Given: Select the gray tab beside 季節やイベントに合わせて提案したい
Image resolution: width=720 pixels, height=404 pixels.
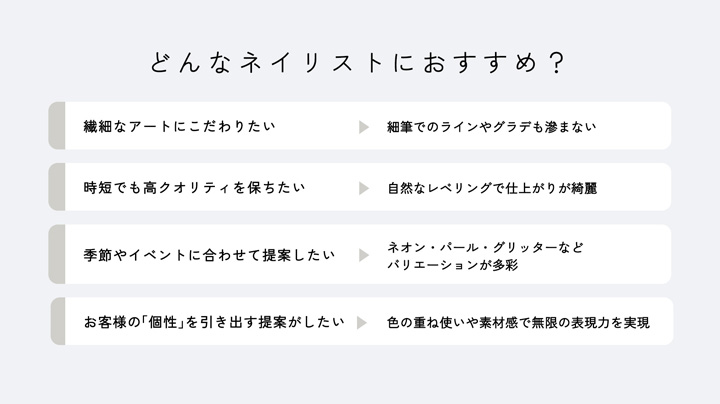Looking at the screenshot, I should pos(57,254).
